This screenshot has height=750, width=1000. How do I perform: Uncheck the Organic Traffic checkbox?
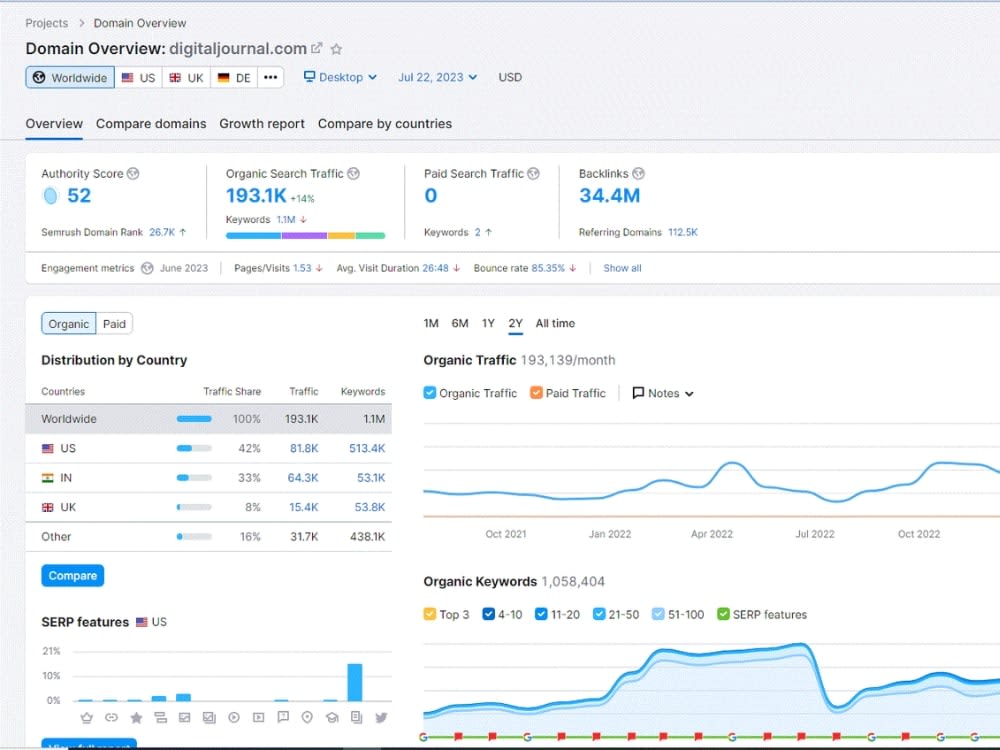[x=430, y=393]
